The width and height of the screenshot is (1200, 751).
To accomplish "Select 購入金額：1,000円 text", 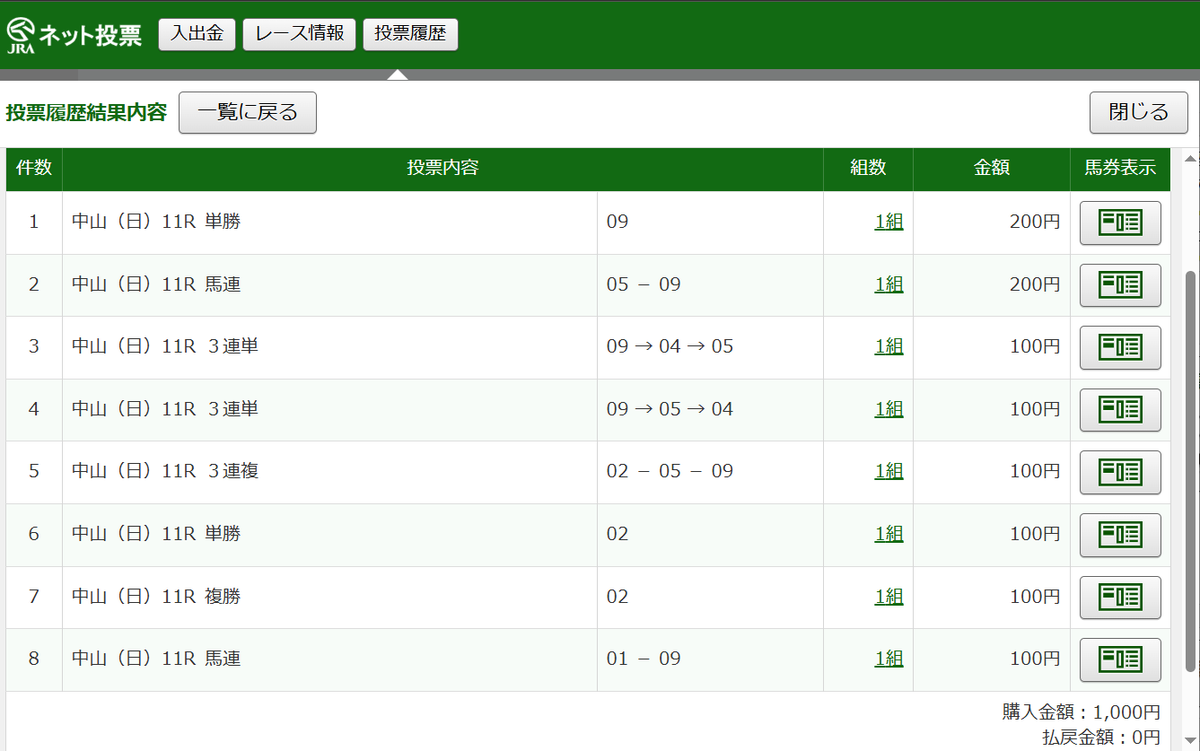I will [x=1081, y=712].
